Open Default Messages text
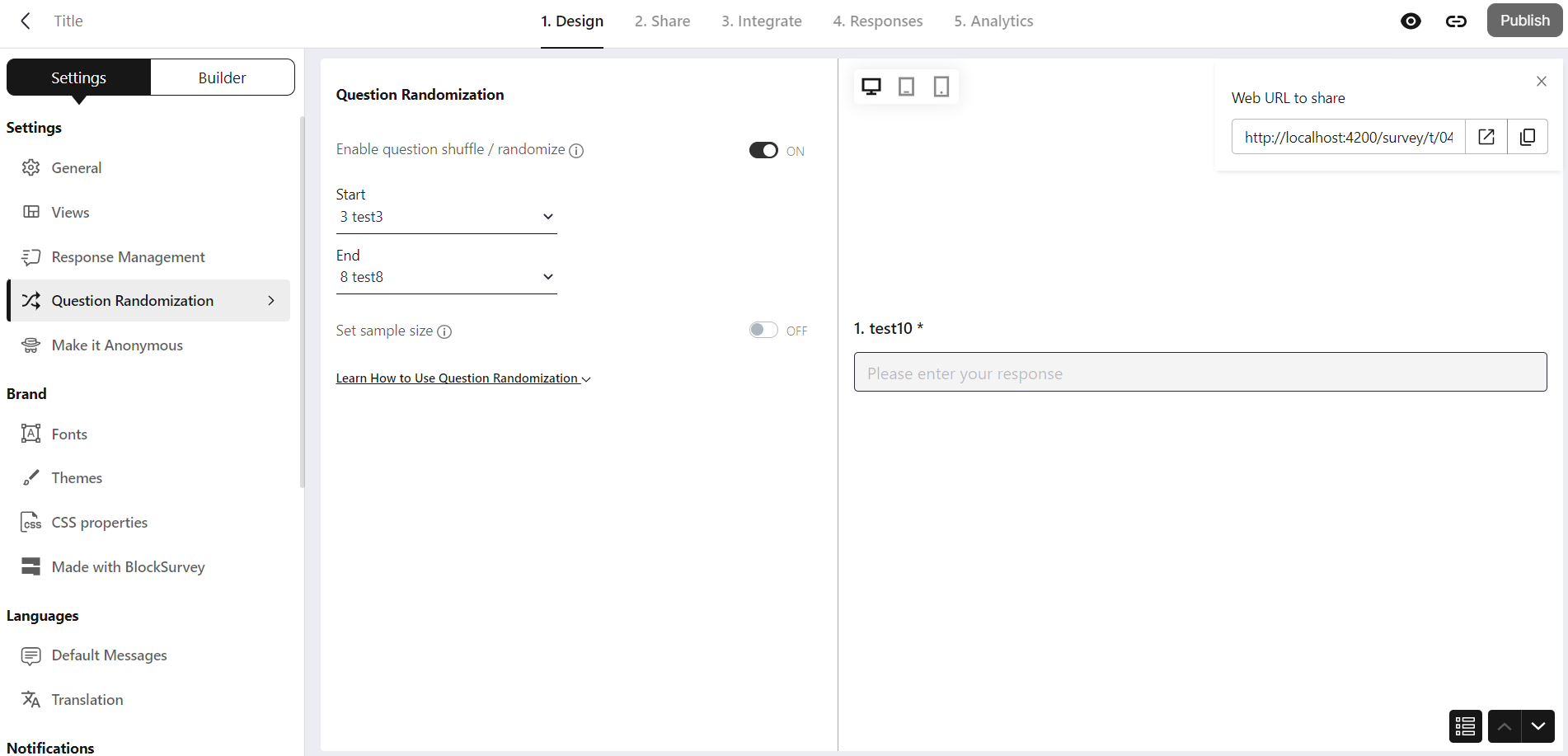 pos(110,655)
